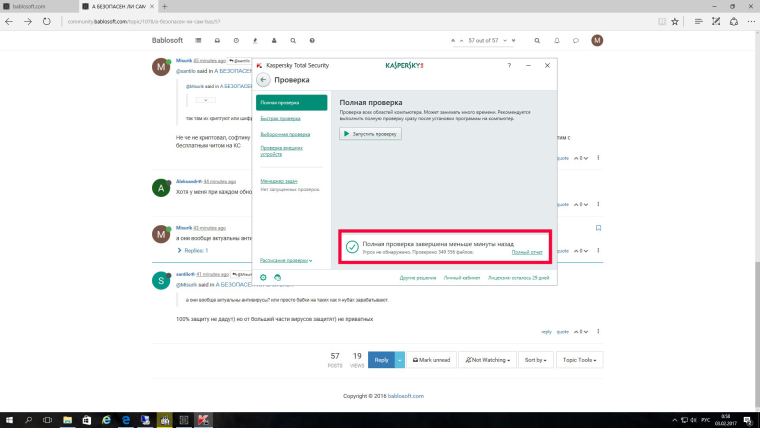
Task: Open Другие решения link
Action: coord(418,278)
